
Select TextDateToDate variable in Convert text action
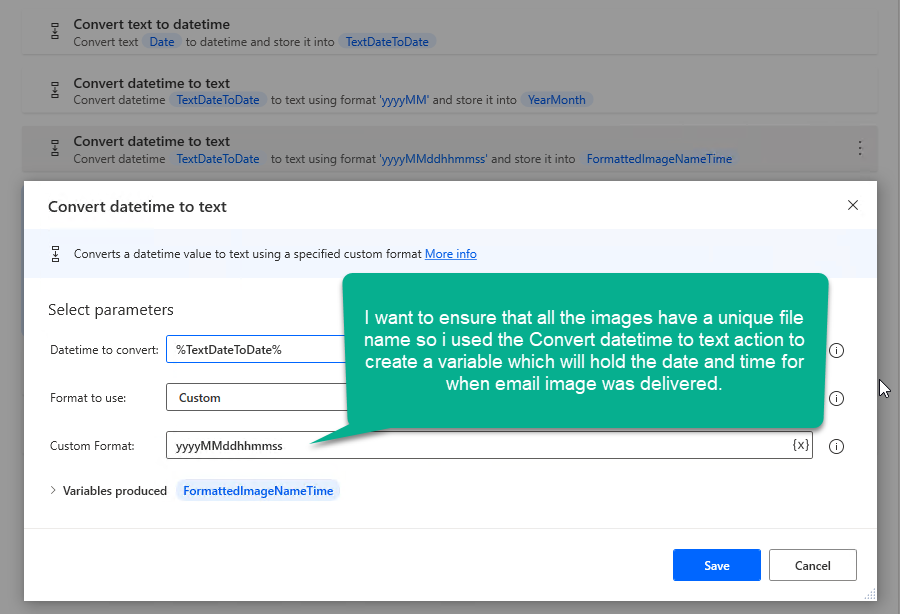point(387,42)
